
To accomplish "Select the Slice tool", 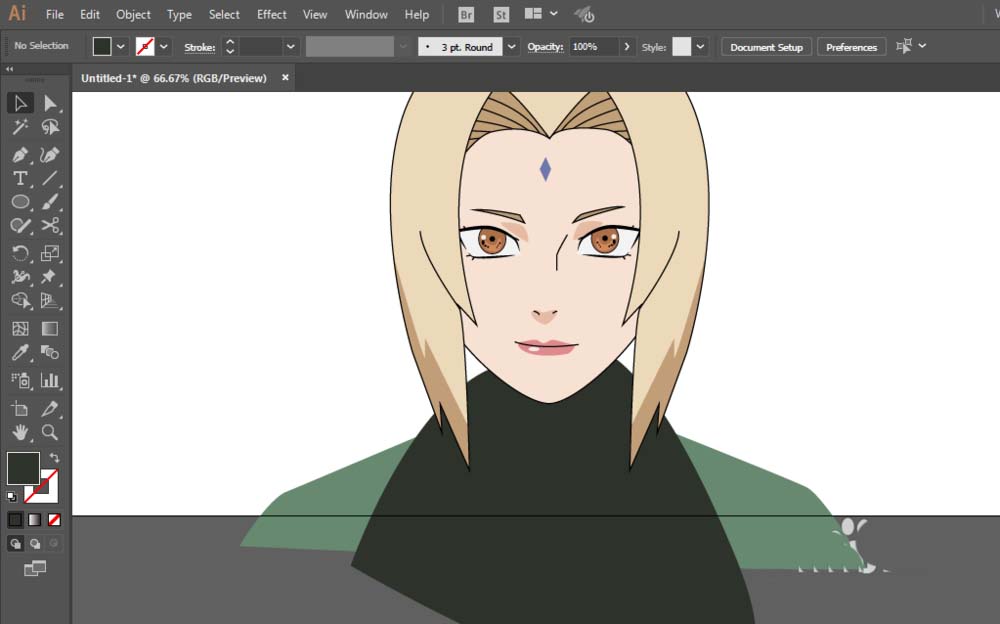I will pos(50,409).
